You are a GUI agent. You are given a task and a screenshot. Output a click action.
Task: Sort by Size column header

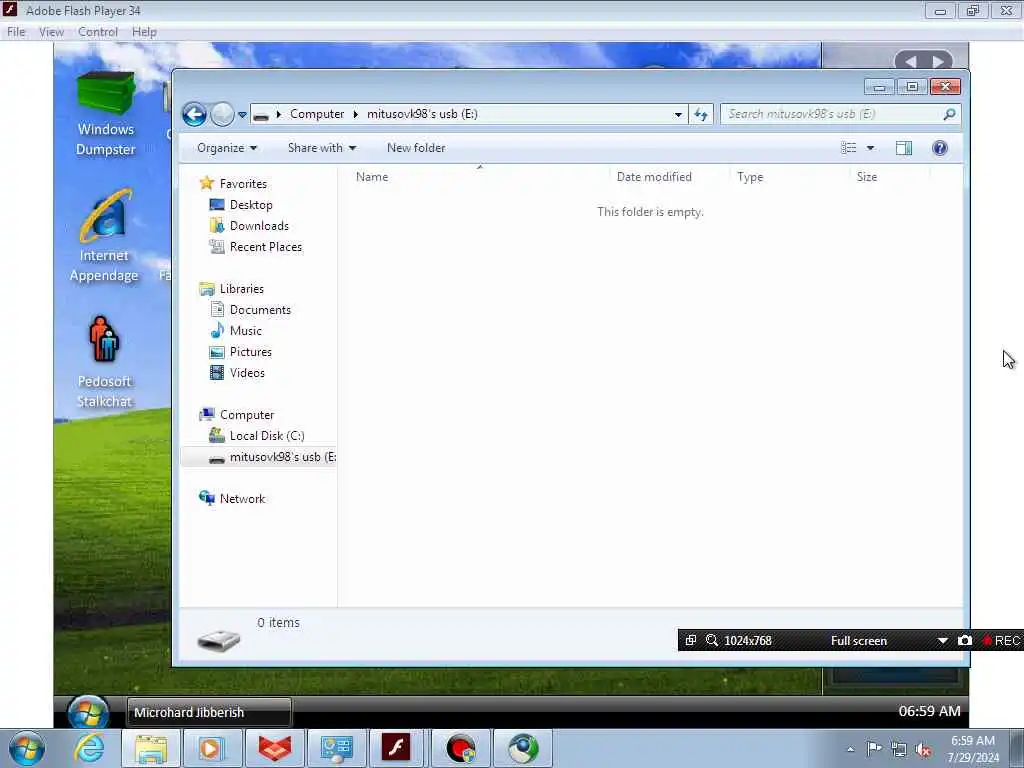(x=889, y=177)
